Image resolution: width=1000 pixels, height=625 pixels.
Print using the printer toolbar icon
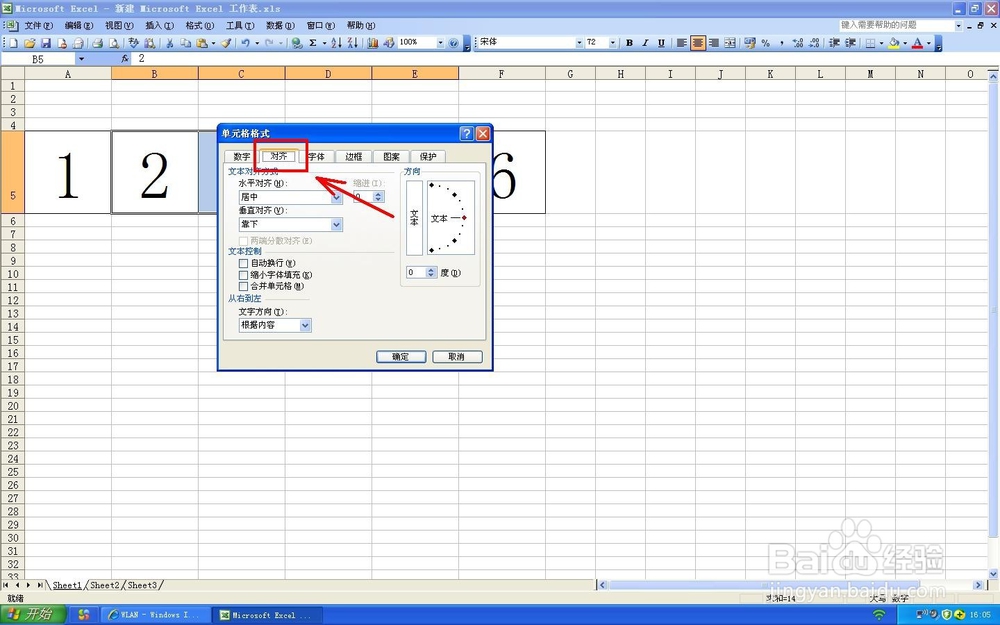click(x=97, y=43)
